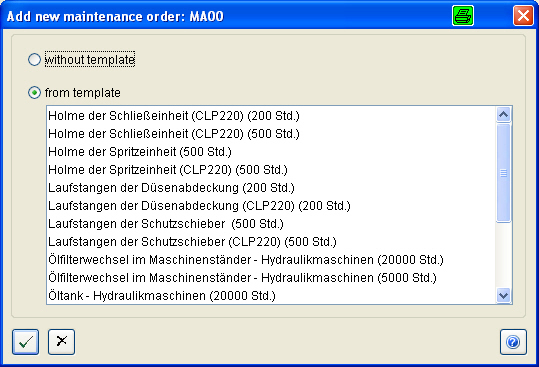The image size is (539, 367).
Task: Select the 'from template' radio option
Action: coord(34,93)
